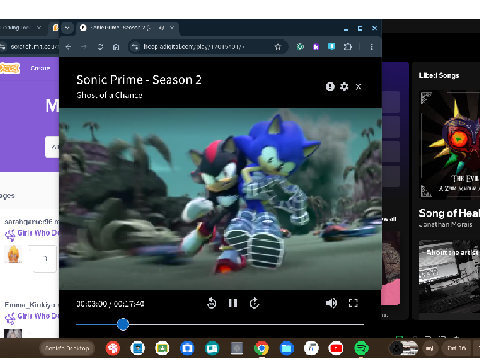Viewport: 480px width, 360px height.
Task: Close the video player overlay
Action: (358, 87)
